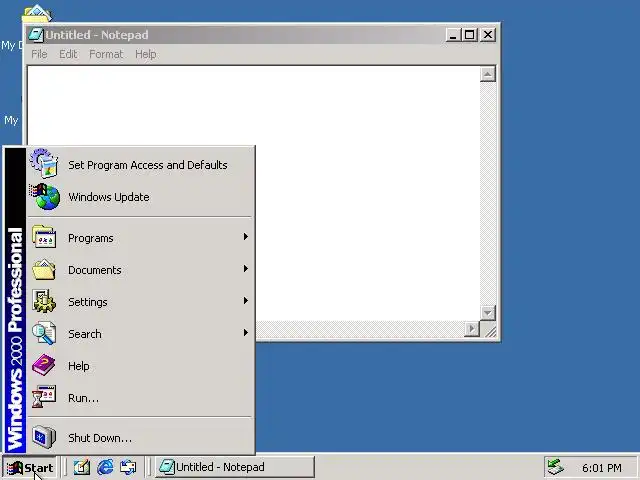Open the Notepad Help menu
Viewport: 640px width, 480px height.
146,54
